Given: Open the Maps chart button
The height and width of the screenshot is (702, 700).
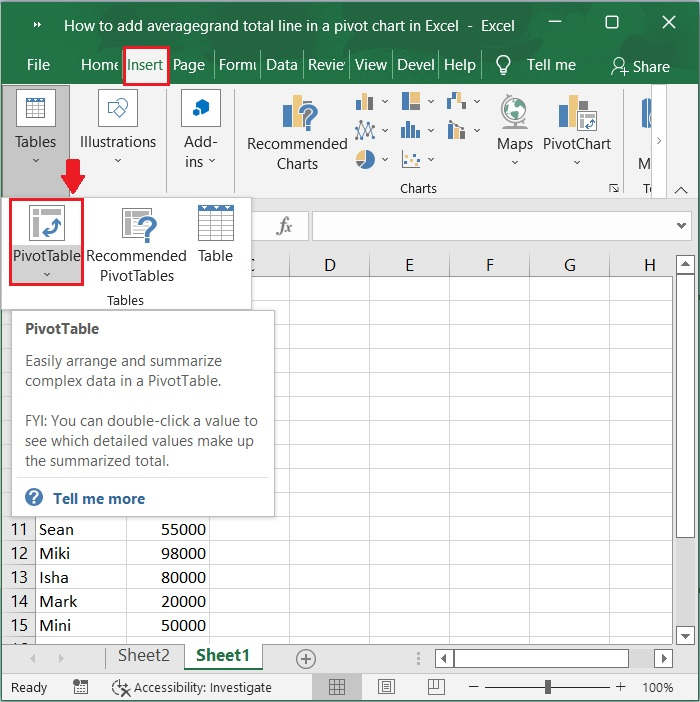Looking at the screenshot, I should (x=515, y=130).
